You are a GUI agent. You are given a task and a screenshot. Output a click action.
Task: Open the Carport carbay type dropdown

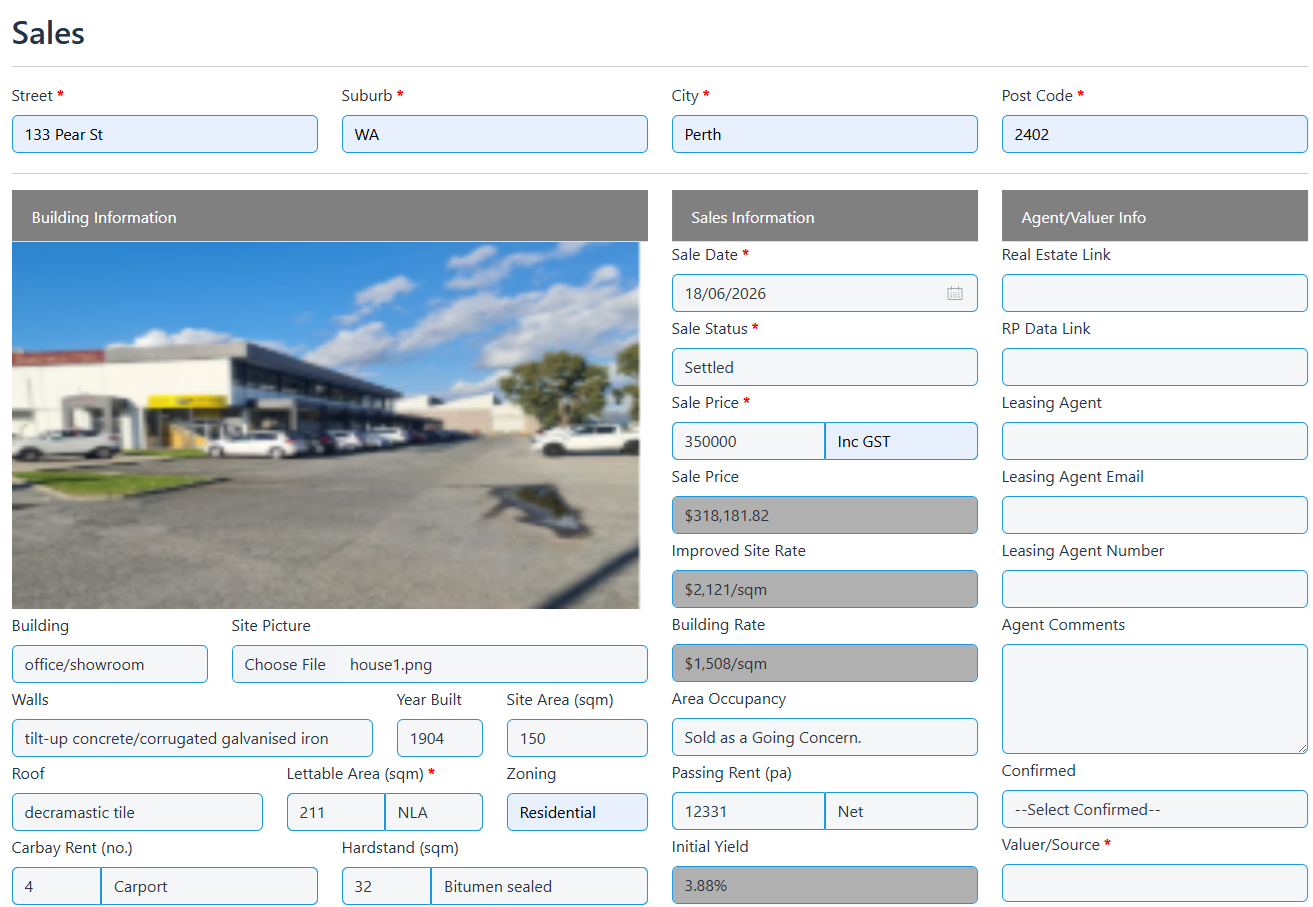pos(209,886)
